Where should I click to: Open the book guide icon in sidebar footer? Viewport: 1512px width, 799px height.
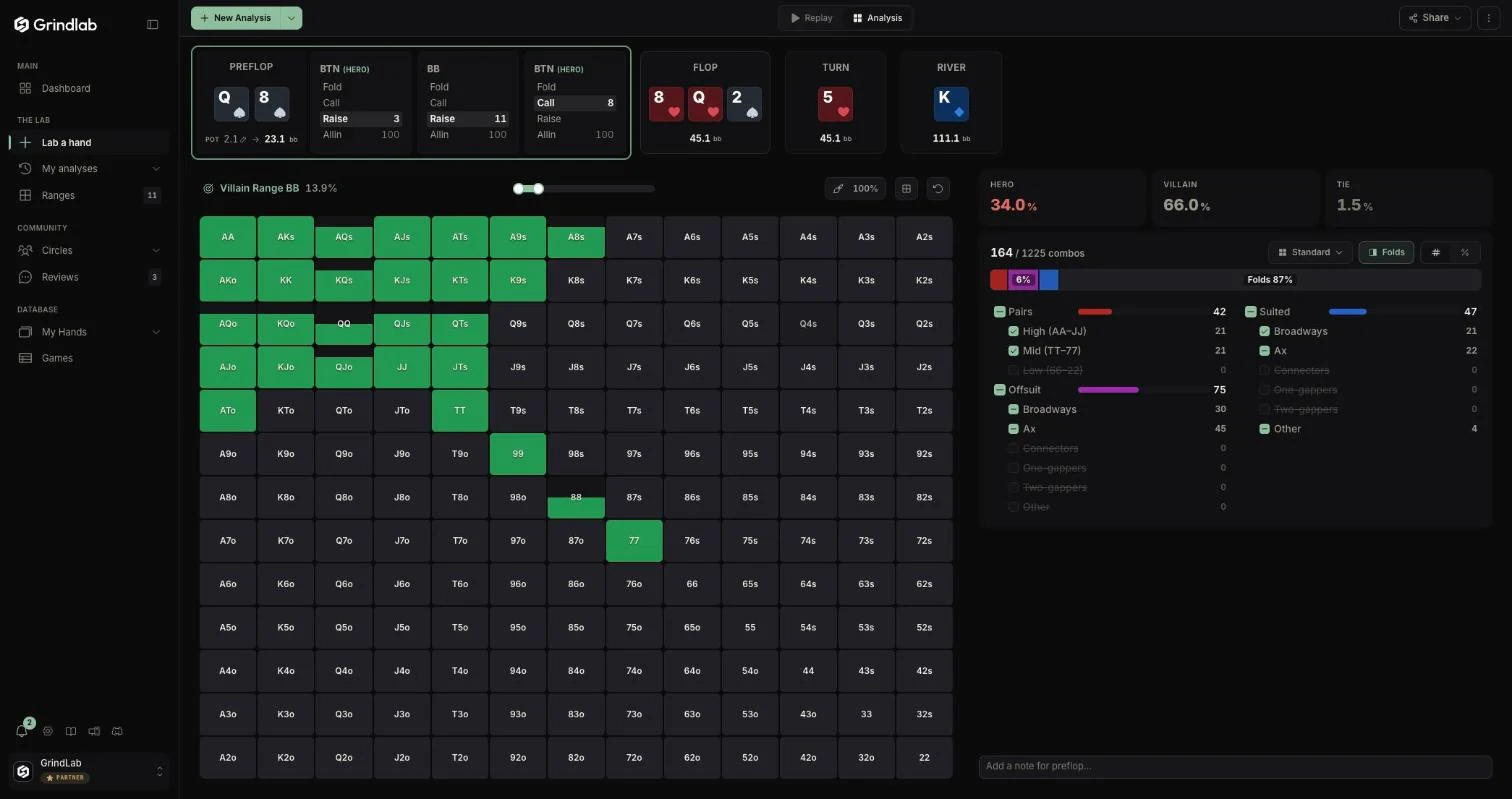[x=70, y=731]
